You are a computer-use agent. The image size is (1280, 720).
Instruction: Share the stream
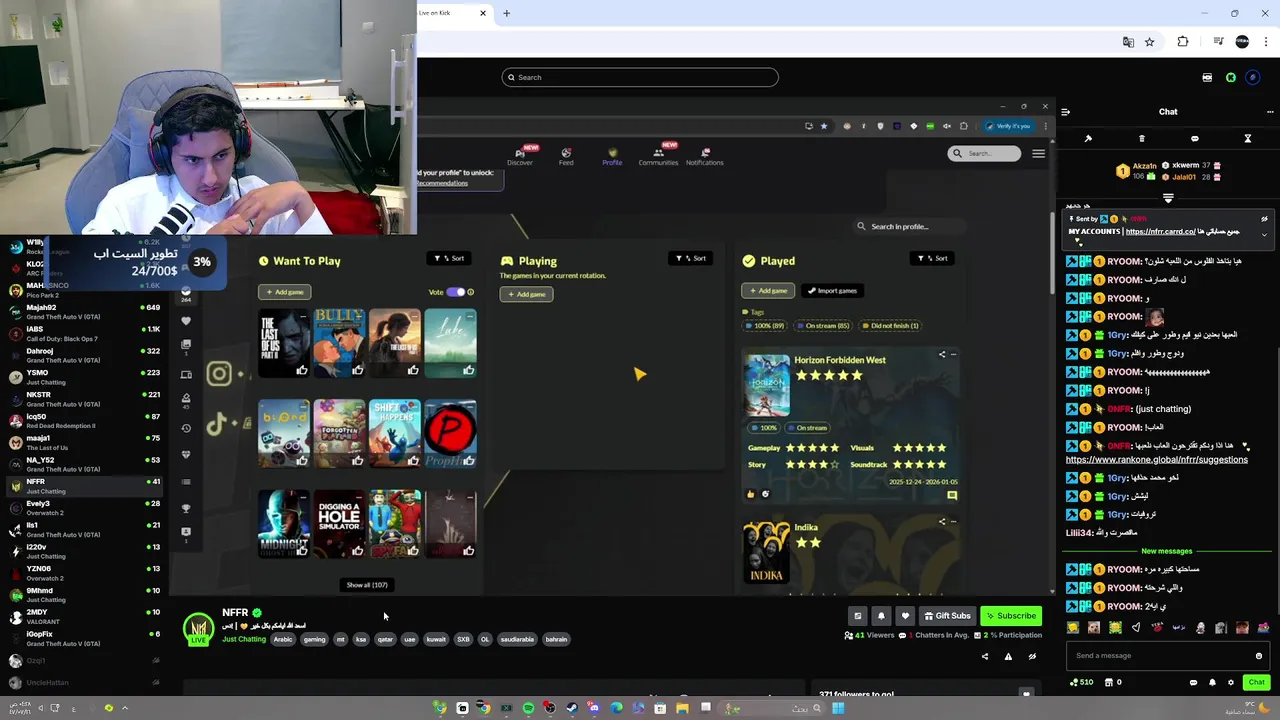(x=984, y=657)
